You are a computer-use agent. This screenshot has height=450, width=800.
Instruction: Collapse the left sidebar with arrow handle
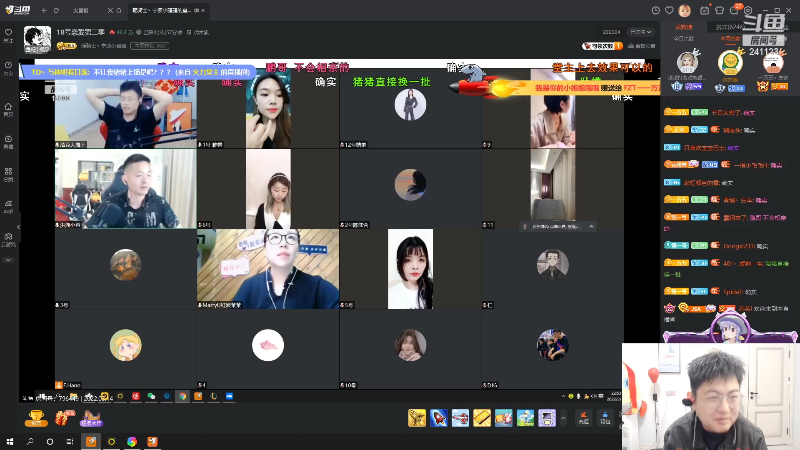[x=18, y=227]
